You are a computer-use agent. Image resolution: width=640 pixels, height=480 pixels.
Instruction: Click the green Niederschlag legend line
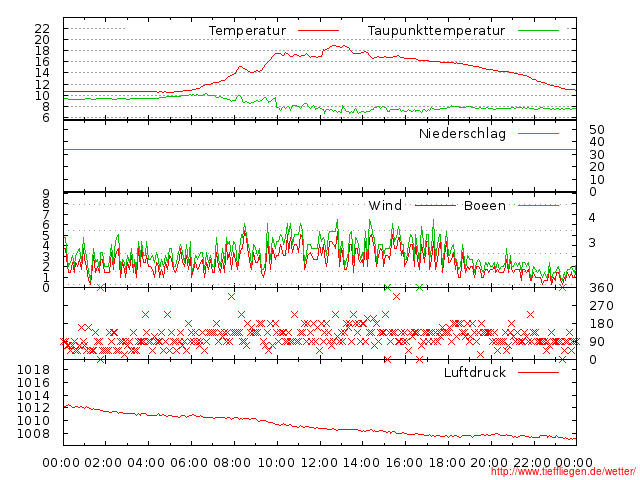(538, 133)
